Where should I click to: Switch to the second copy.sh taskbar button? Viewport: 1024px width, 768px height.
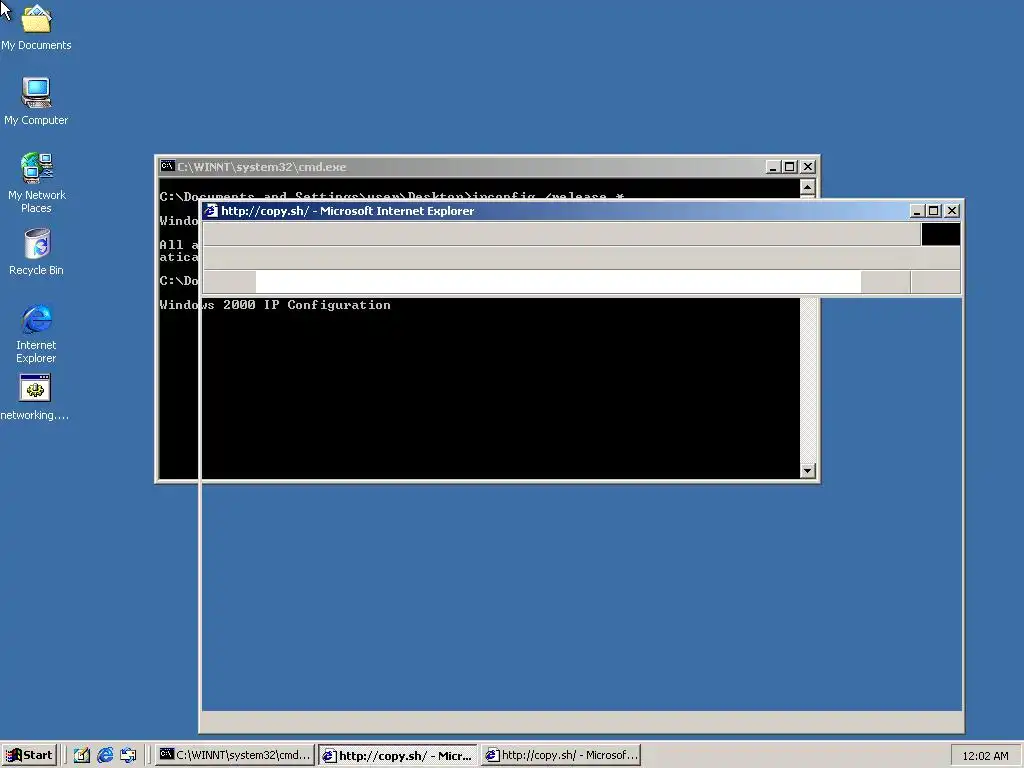tap(561, 755)
